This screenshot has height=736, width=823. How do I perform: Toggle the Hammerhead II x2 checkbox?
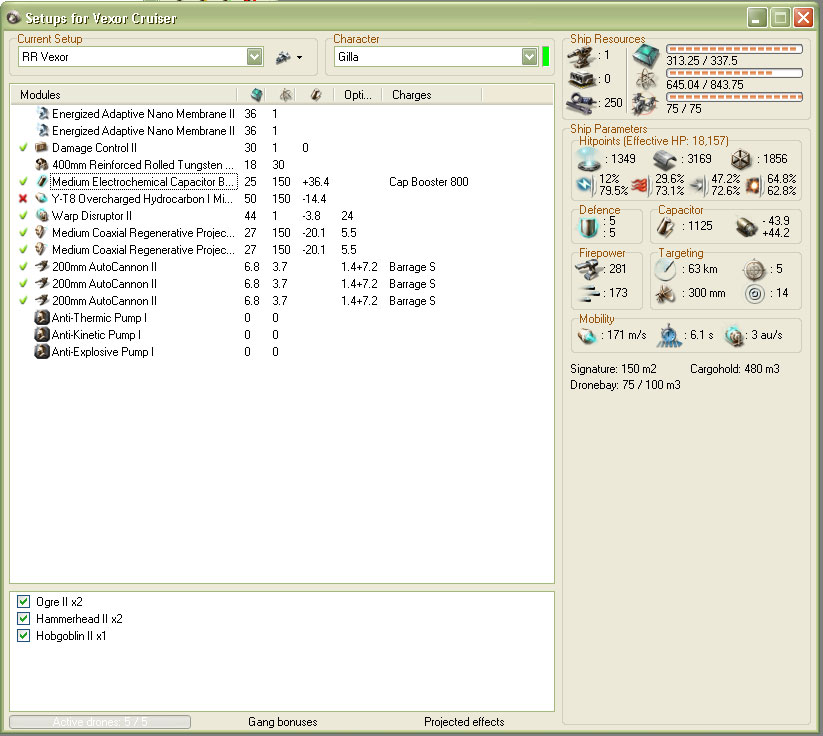24,619
